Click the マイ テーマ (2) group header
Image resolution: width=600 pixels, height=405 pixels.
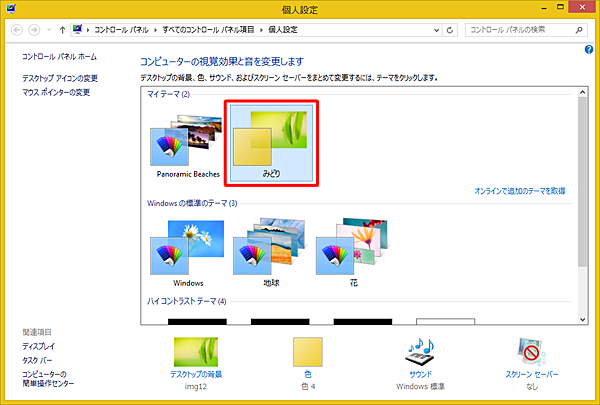point(168,94)
